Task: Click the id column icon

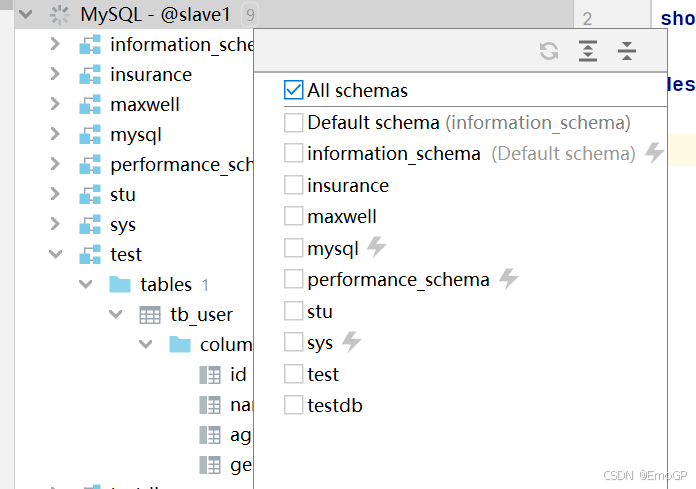Action: tap(210, 375)
